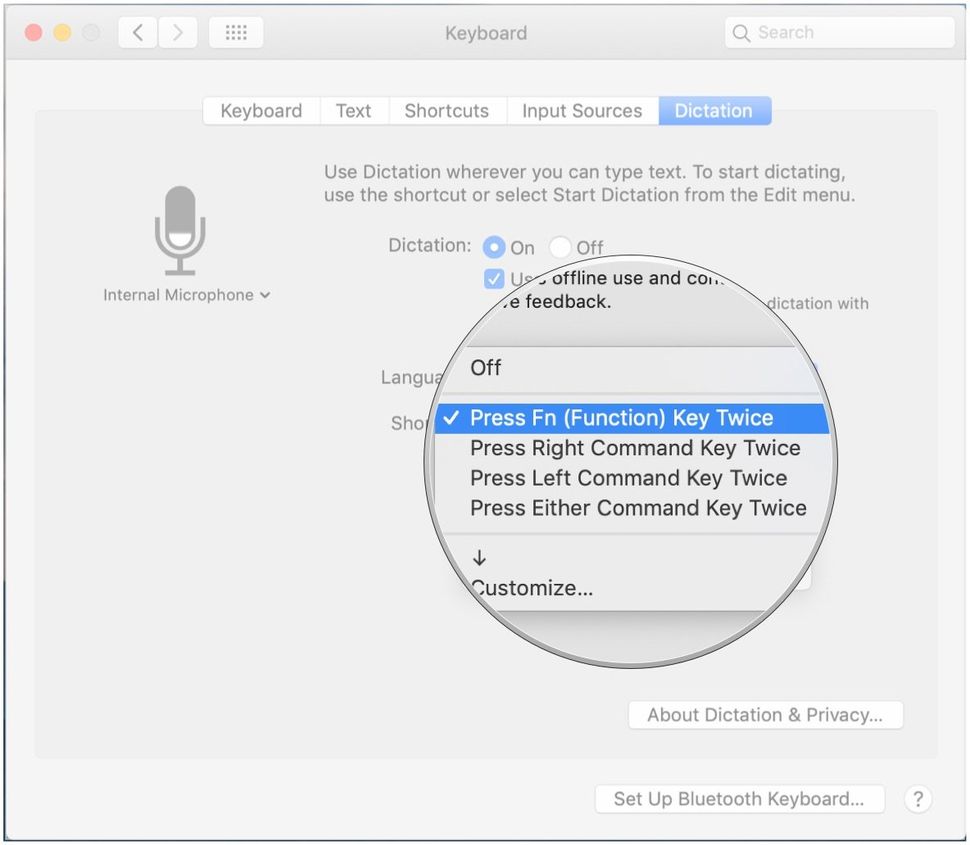Click the forward navigation chevron

pos(177,31)
